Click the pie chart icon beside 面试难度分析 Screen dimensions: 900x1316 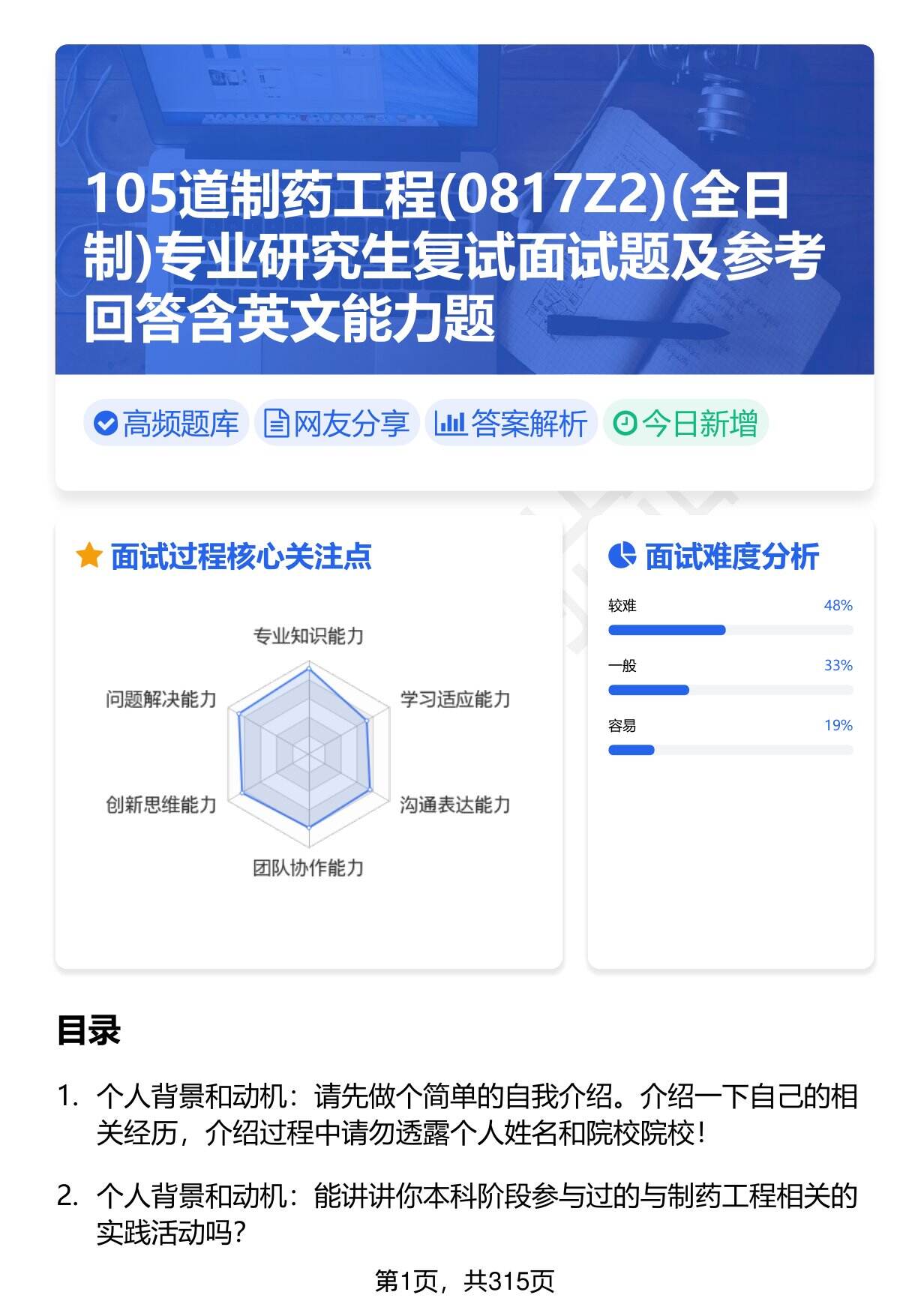pos(622,556)
